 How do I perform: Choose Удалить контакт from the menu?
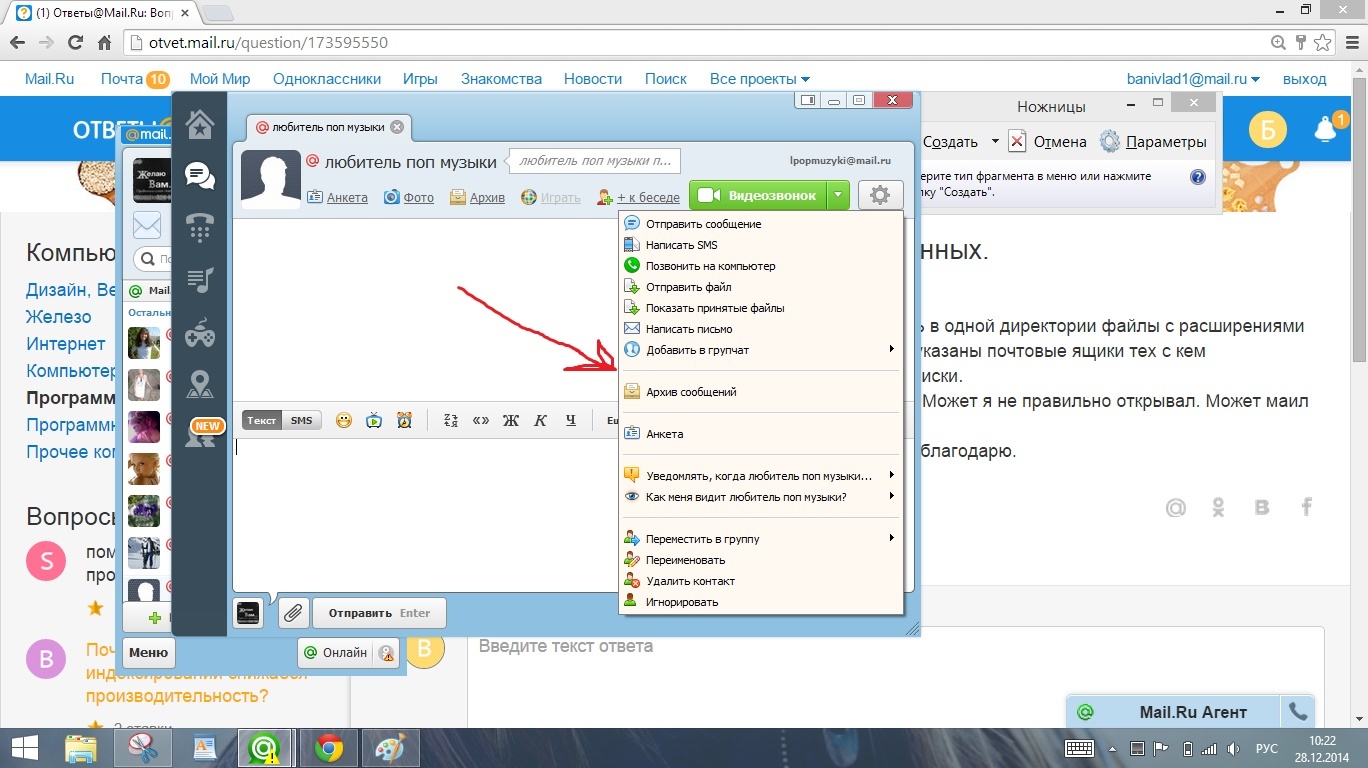761,581
